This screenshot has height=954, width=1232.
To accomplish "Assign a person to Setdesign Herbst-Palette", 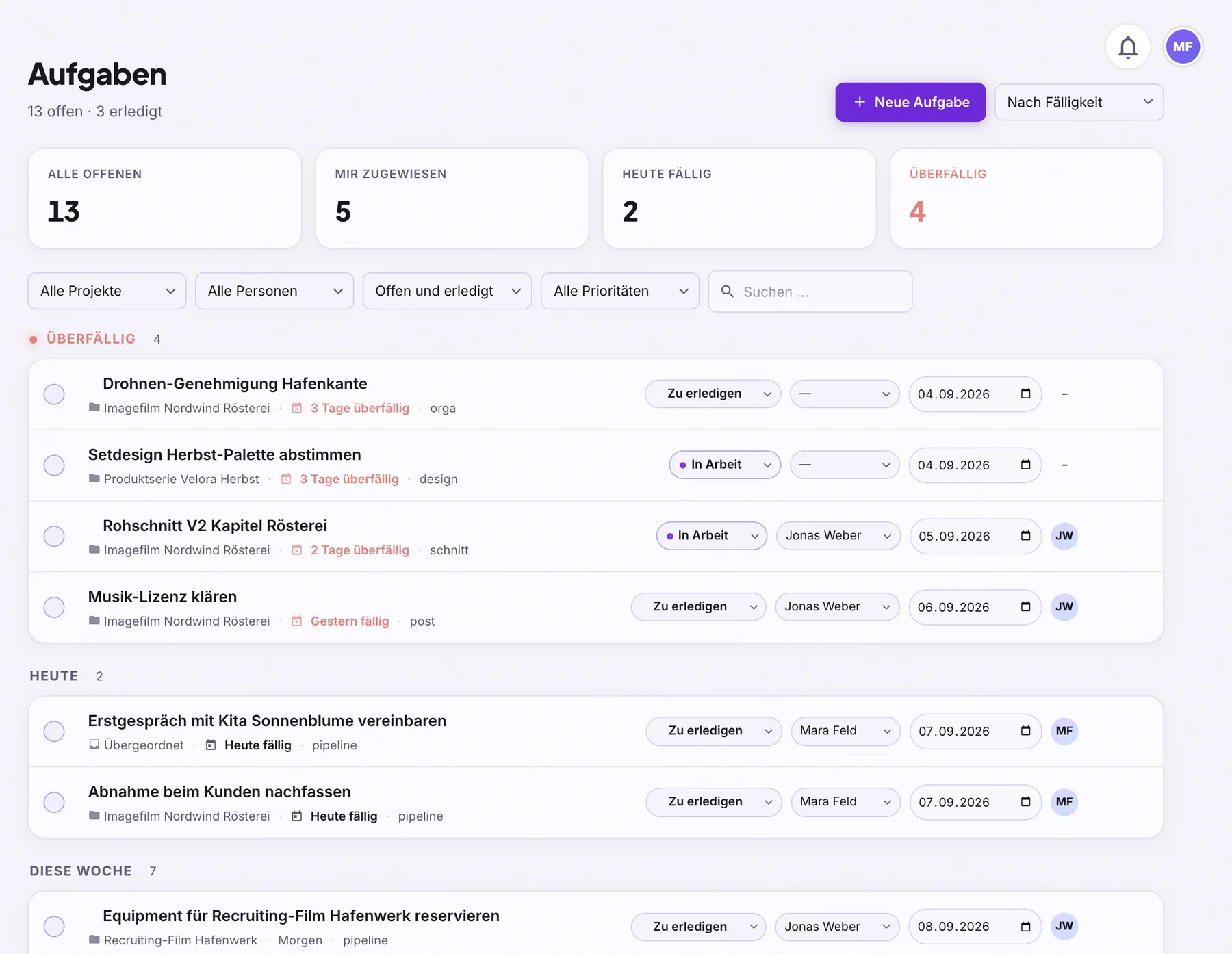I will [x=845, y=465].
